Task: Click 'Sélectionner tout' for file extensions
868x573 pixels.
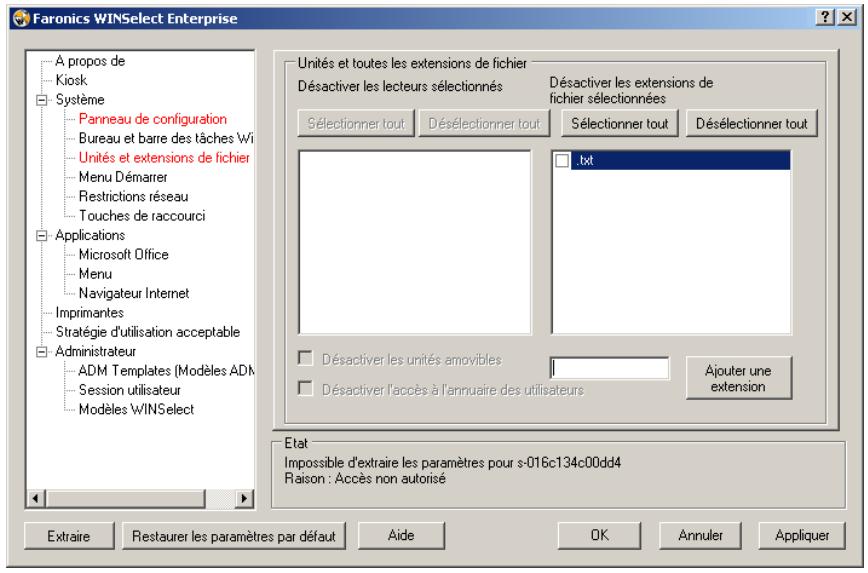Action: (x=620, y=123)
